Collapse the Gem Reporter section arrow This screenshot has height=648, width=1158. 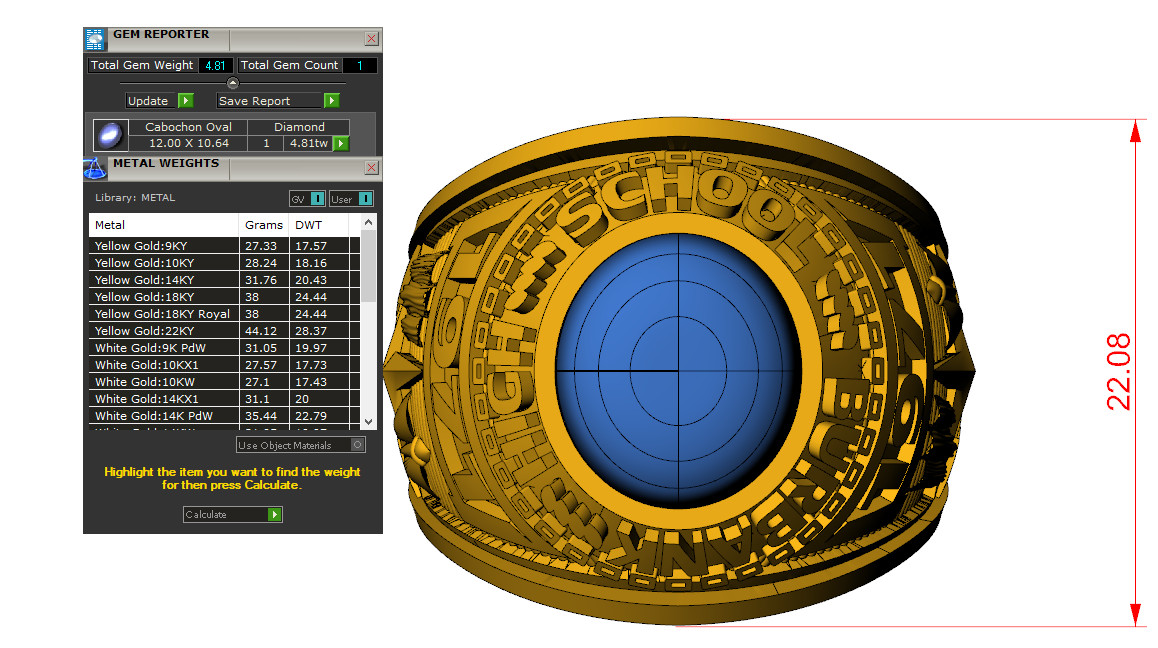point(233,83)
